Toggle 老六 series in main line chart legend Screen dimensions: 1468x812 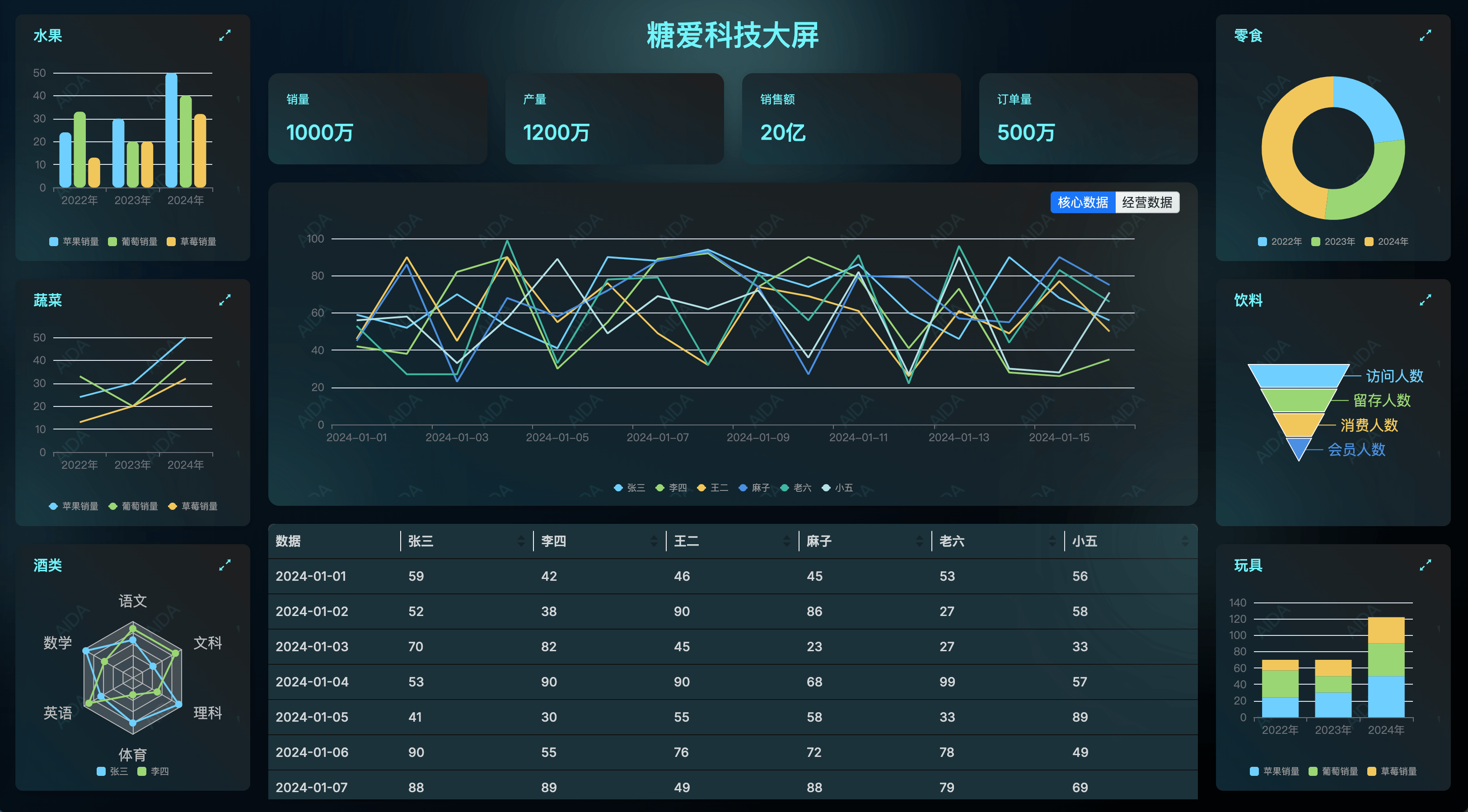(x=796, y=488)
